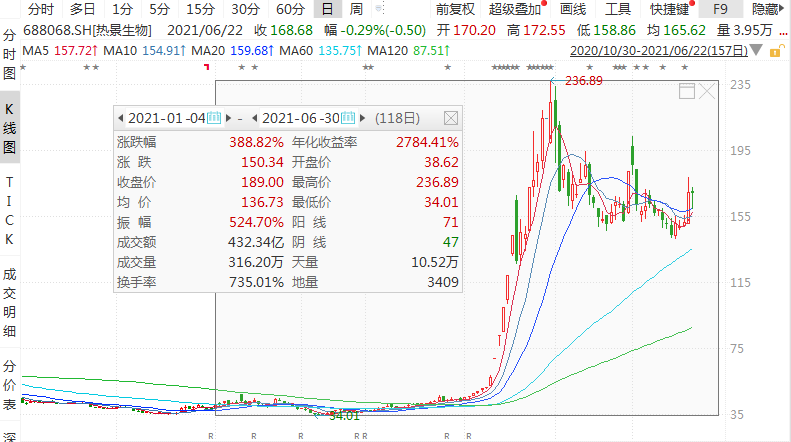Switch to 多日 multi-day tab
Screen dimensions: 791x442
[82, 9]
